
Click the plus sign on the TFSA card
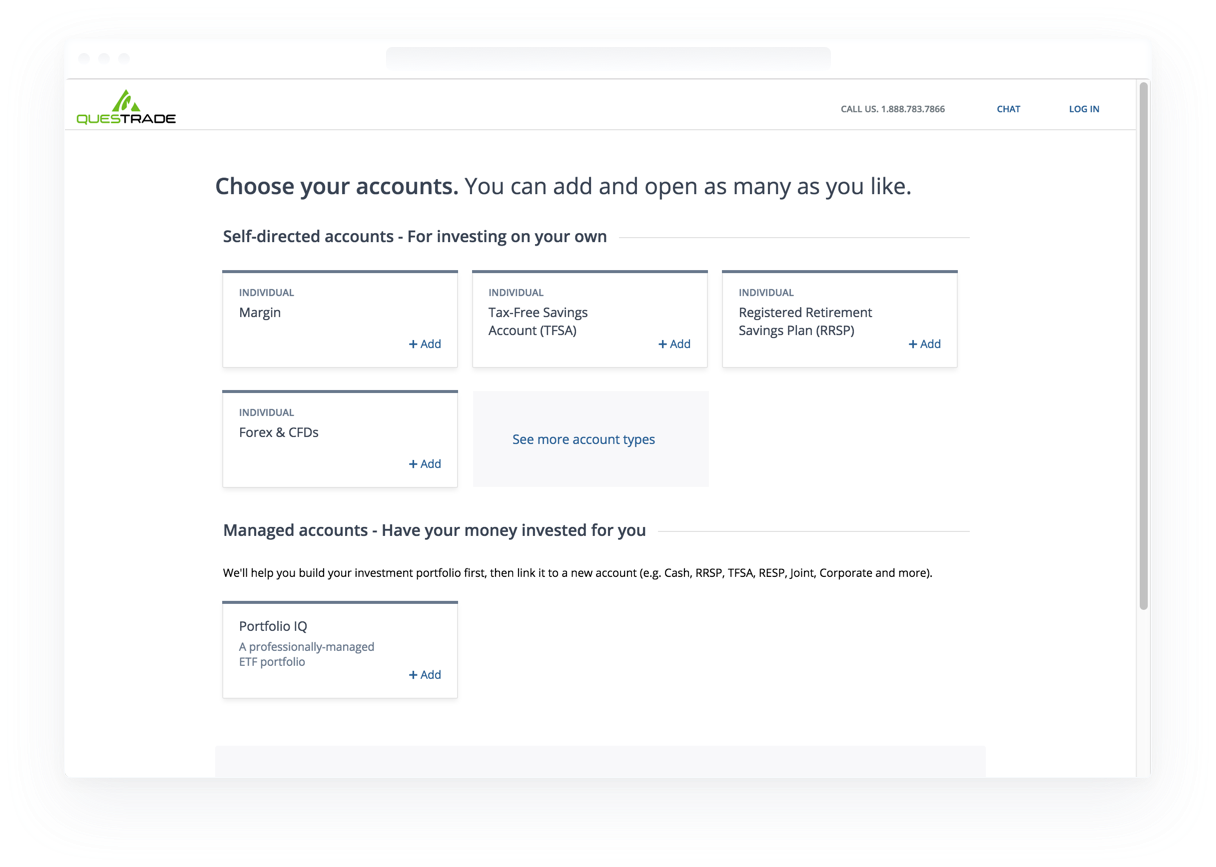tap(663, 344)
